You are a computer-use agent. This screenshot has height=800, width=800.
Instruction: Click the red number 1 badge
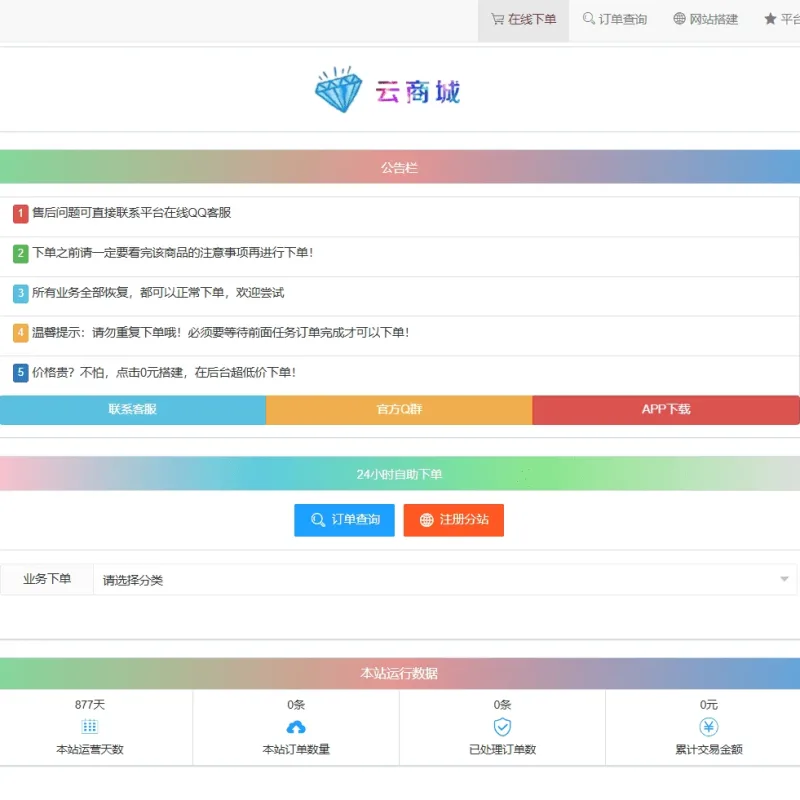(20, 213)
